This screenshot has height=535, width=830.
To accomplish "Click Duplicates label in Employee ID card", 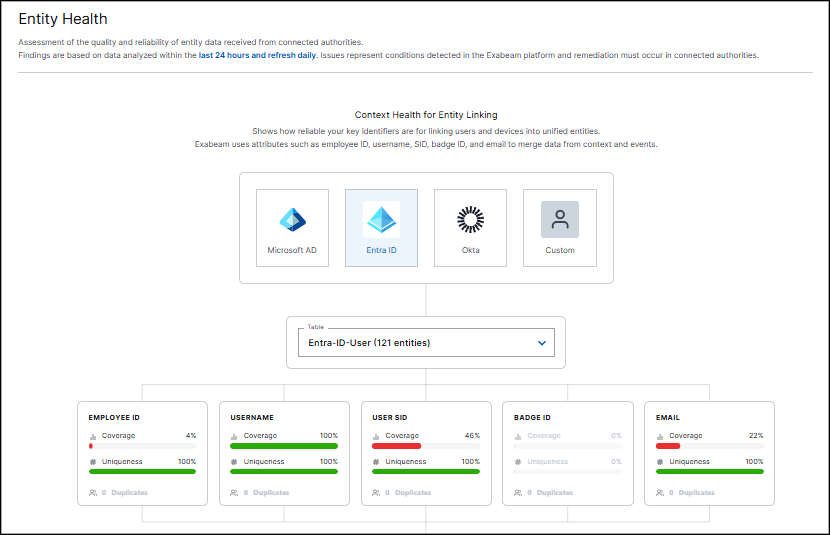I will pyautogui.click(x=129, y=493).
